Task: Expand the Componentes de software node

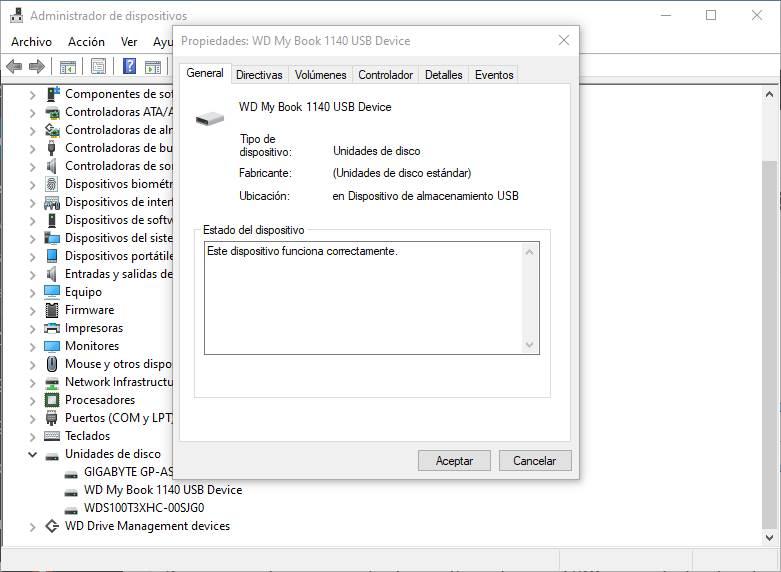Action: [x=32, y=94]
